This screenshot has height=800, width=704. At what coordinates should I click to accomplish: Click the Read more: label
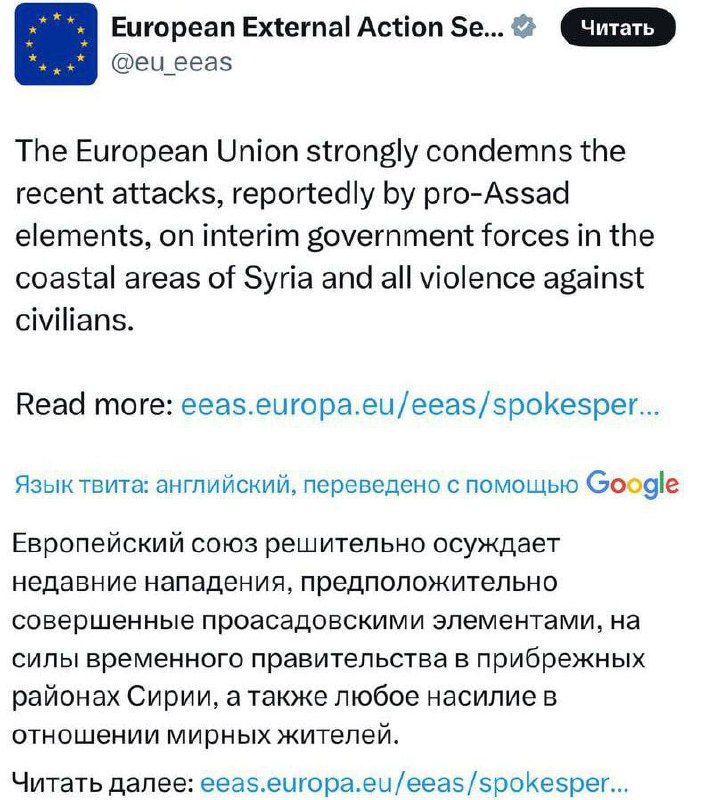pos(93,407)
